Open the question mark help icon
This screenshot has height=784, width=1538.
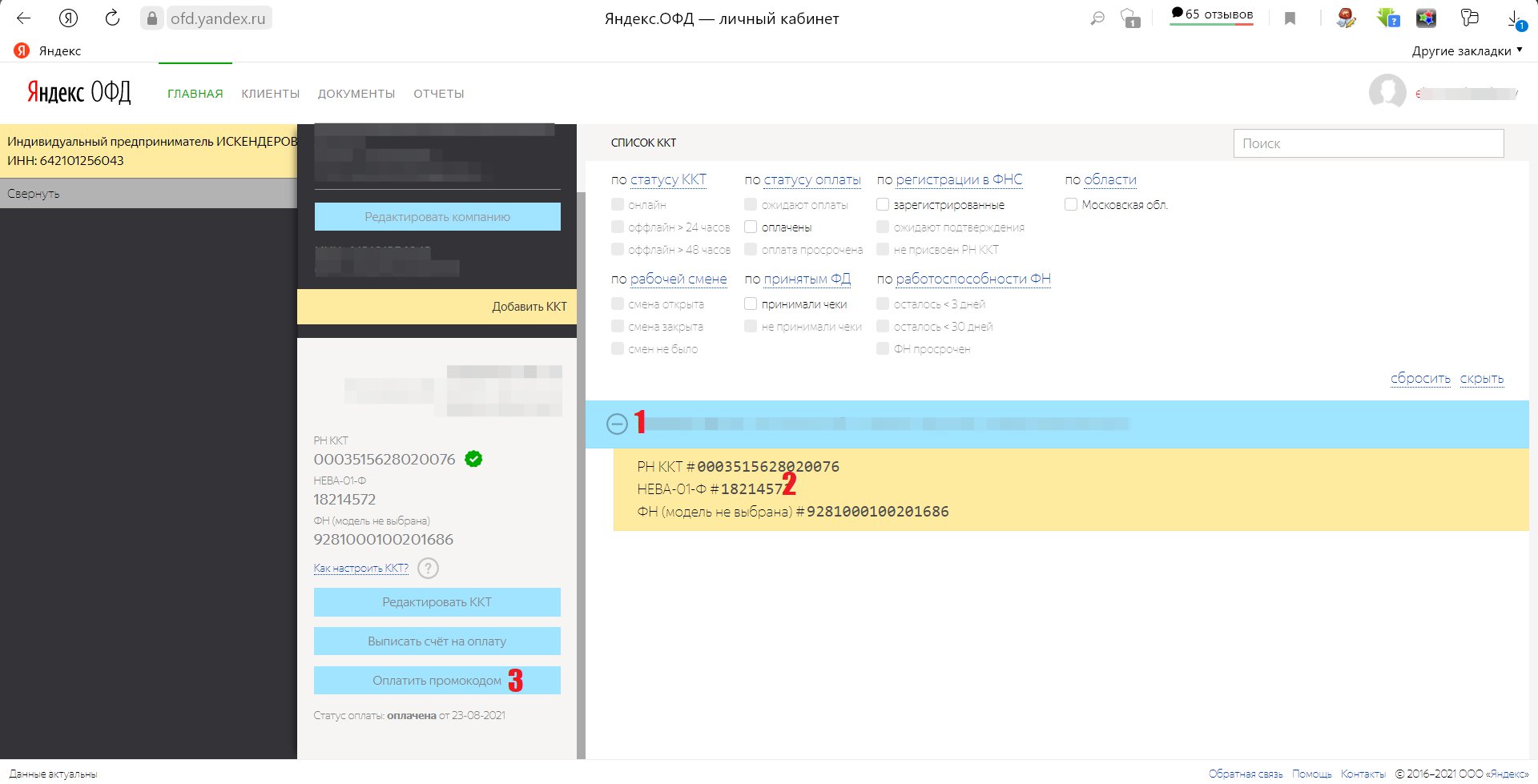pos(429,569)
